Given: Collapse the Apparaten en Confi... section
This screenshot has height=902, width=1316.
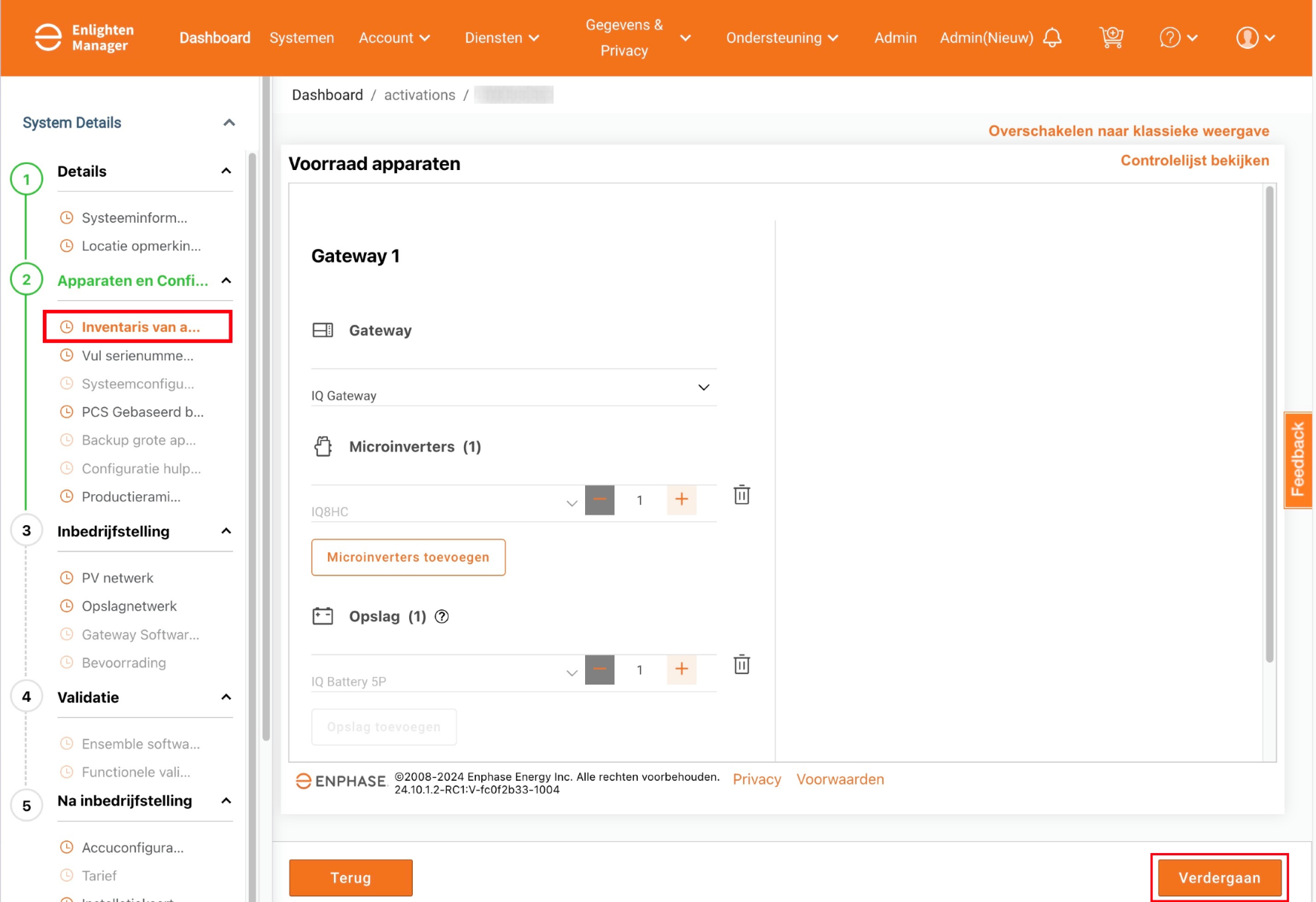Looking at the screenshot, I should tap(226, 281).
